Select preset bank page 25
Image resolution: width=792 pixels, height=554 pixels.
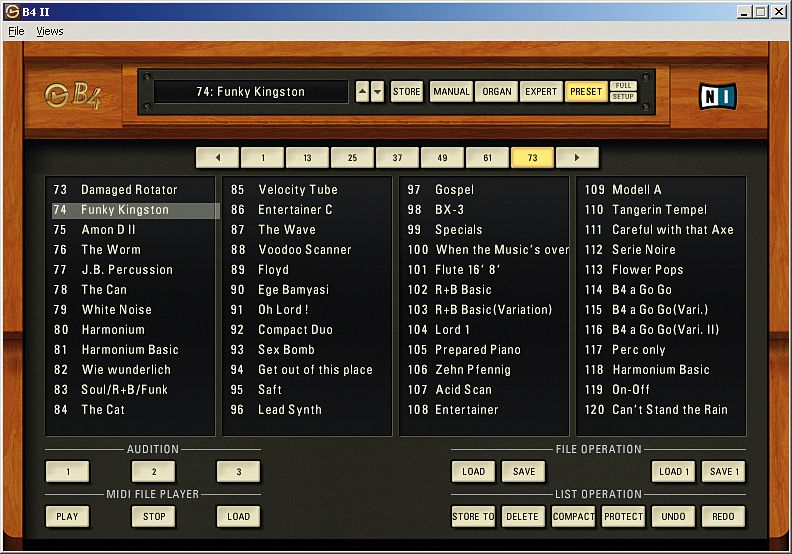(353, 158)
